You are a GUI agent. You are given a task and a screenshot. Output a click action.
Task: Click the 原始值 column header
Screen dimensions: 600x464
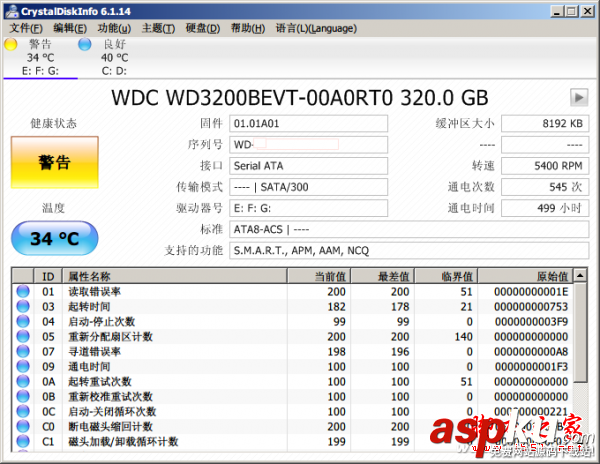(x=525, y=276)
